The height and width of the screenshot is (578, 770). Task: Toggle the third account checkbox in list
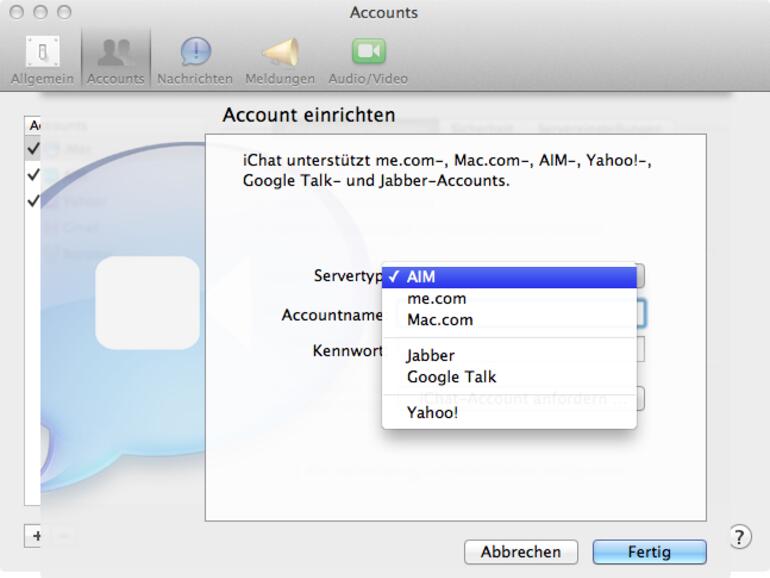[x=33, y=201]
